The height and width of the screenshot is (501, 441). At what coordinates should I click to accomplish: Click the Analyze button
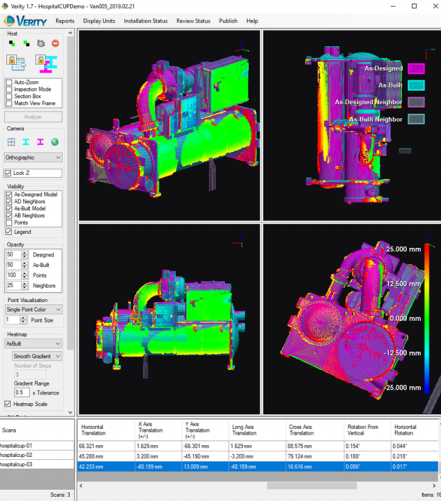[33, 117]
